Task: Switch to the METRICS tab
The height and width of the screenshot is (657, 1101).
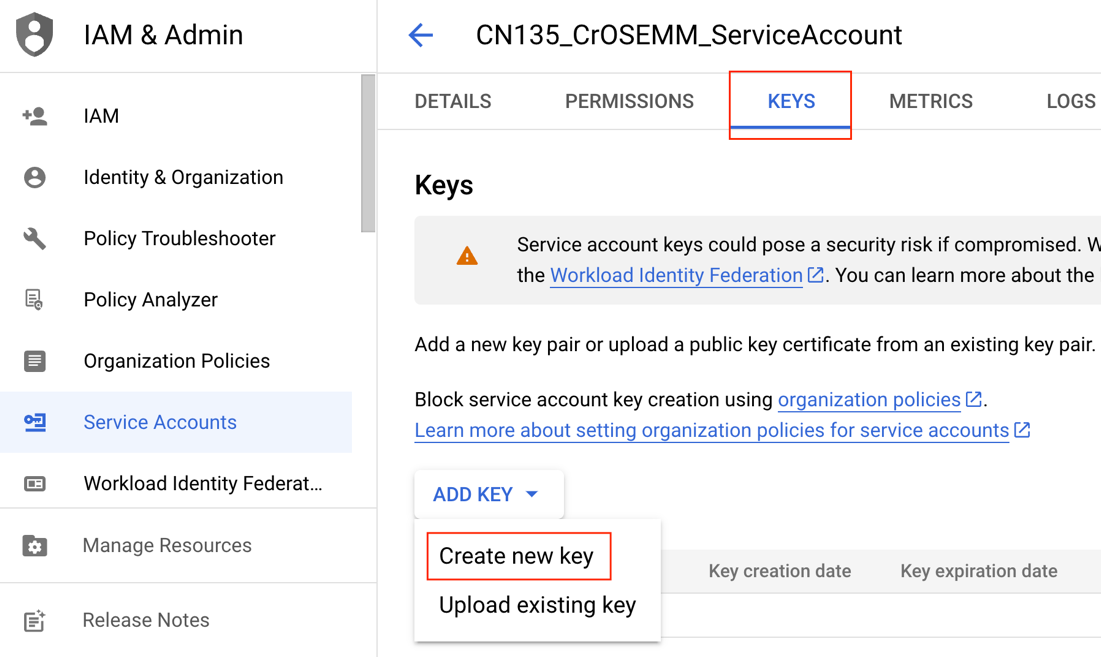Action: (x=930, y=102)
